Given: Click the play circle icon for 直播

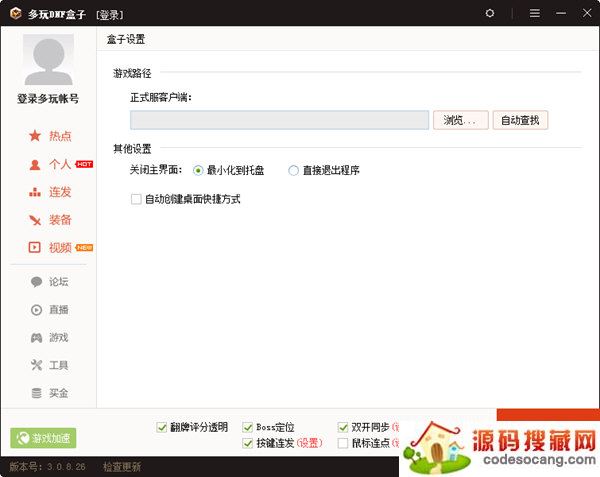Looking at the screenshot, I should pyautogui.click(x=36, y=310).
